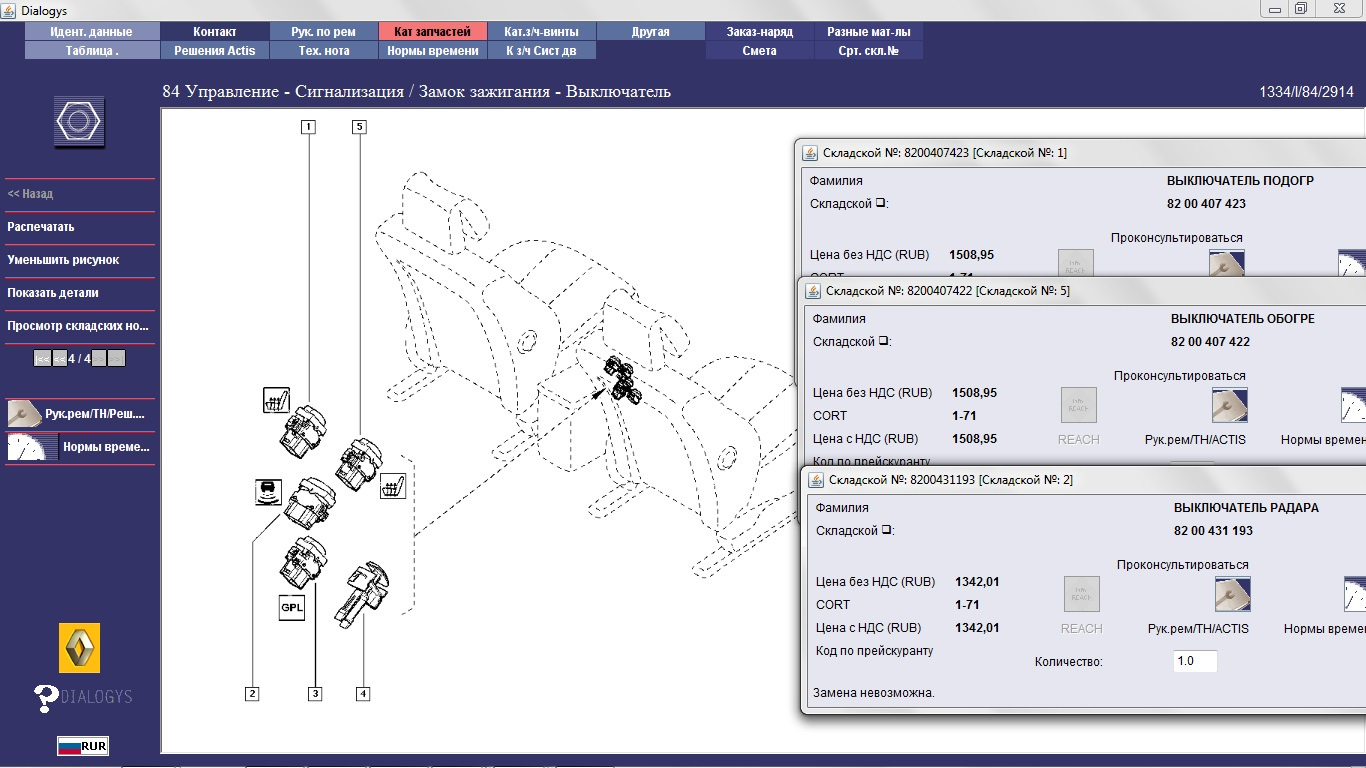Open sidebar repair manual wrench icon
Viewport: 1366px width, 768px height.
click(x=23, y=413)
